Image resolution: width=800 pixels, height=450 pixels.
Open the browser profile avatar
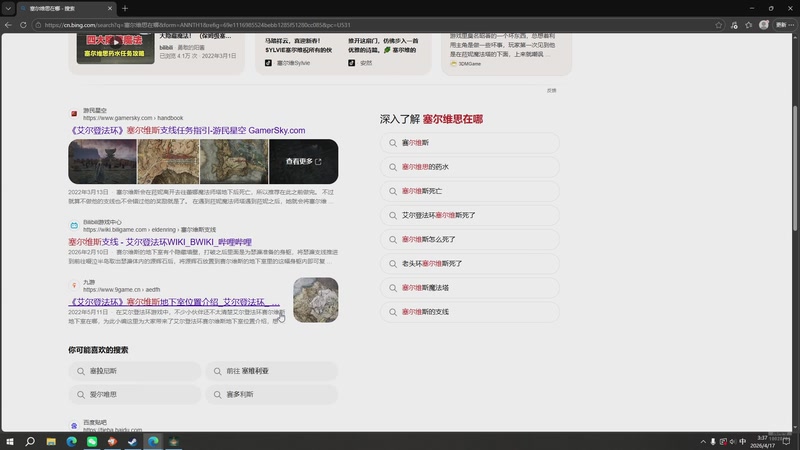click(x=763, y=24)
